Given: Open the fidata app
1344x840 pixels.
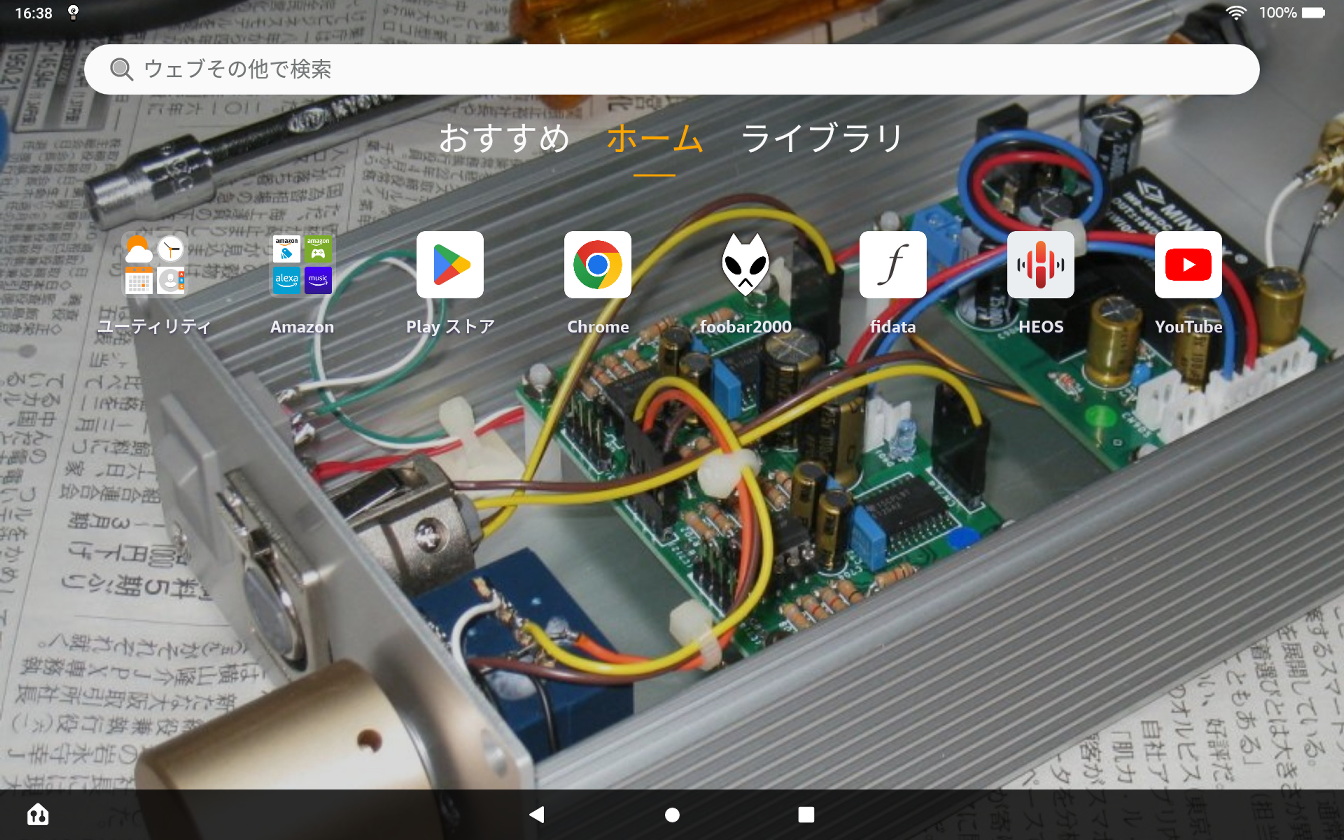Looking at the screenshot, I should click(x=893, y=265).
